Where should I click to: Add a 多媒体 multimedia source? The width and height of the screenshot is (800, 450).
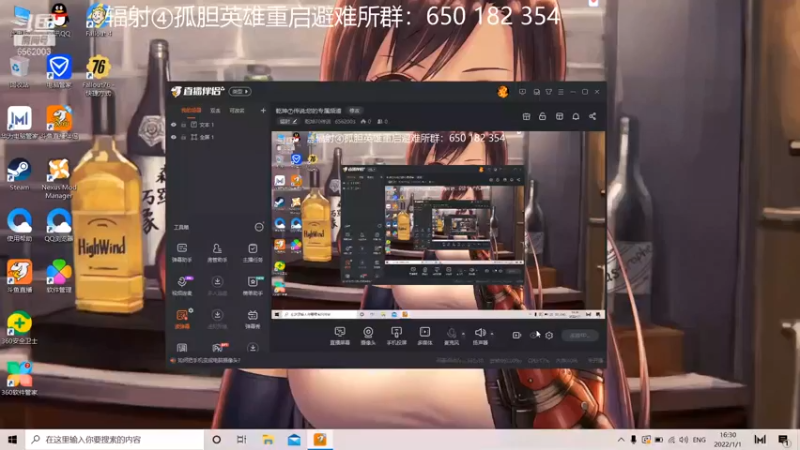(424, 336)
